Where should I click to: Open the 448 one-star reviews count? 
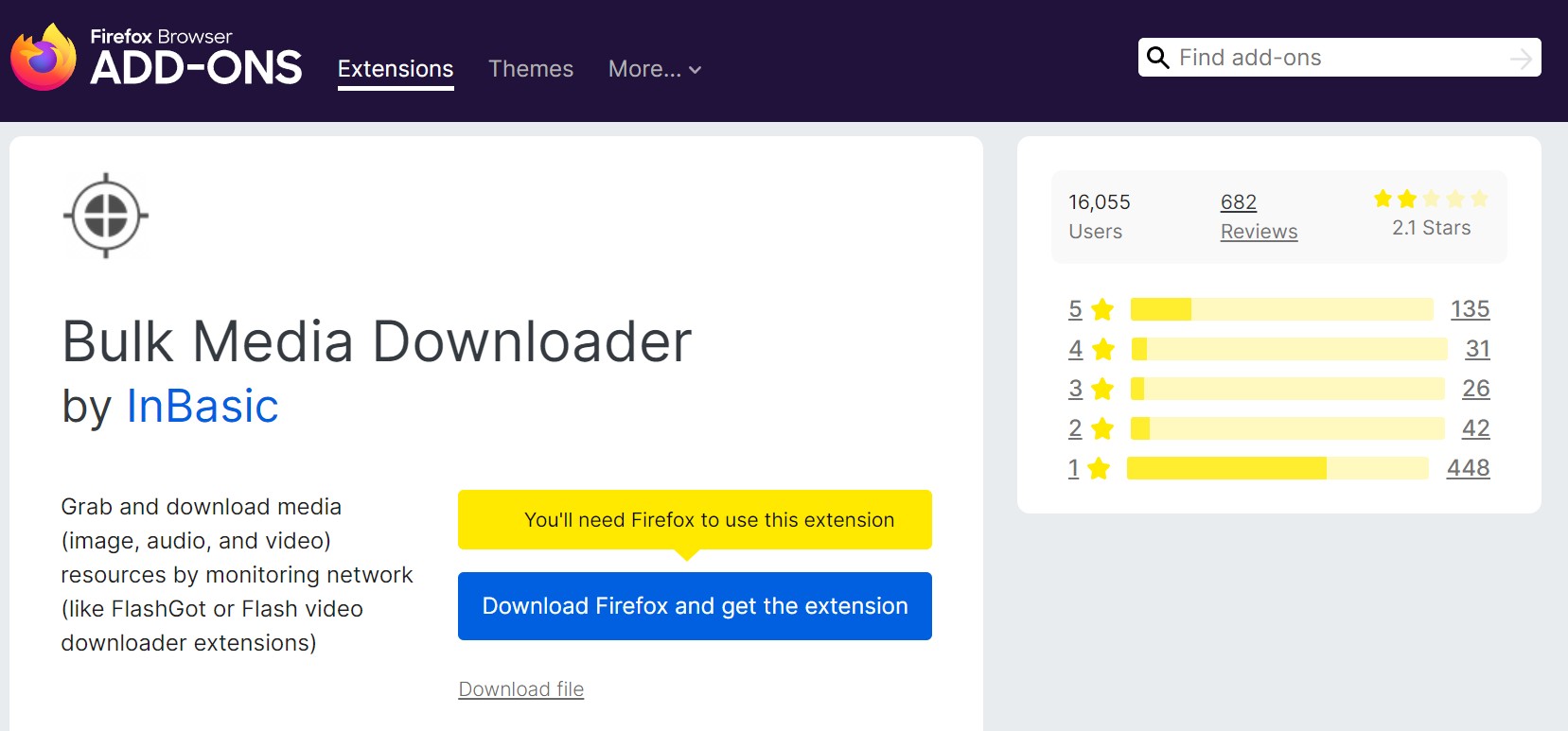pos(1469,468)
